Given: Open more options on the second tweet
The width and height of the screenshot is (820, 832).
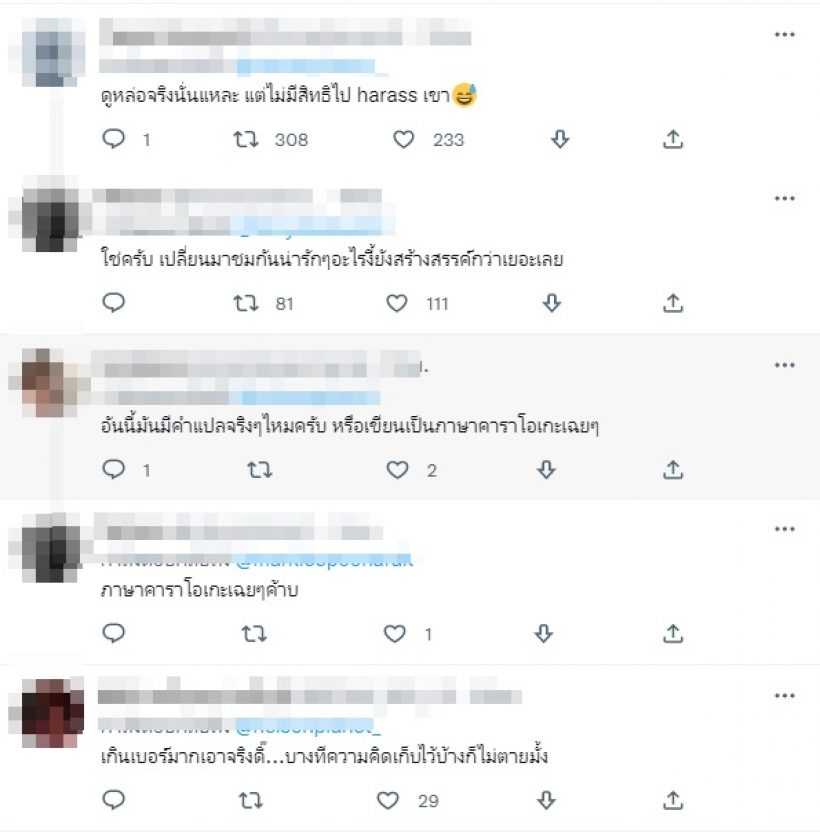Looking at the screenshot, I should 784,198.
